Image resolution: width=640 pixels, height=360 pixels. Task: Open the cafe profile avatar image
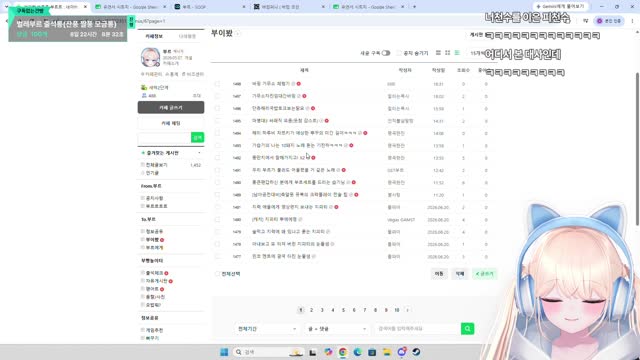[x=150, y=57]
